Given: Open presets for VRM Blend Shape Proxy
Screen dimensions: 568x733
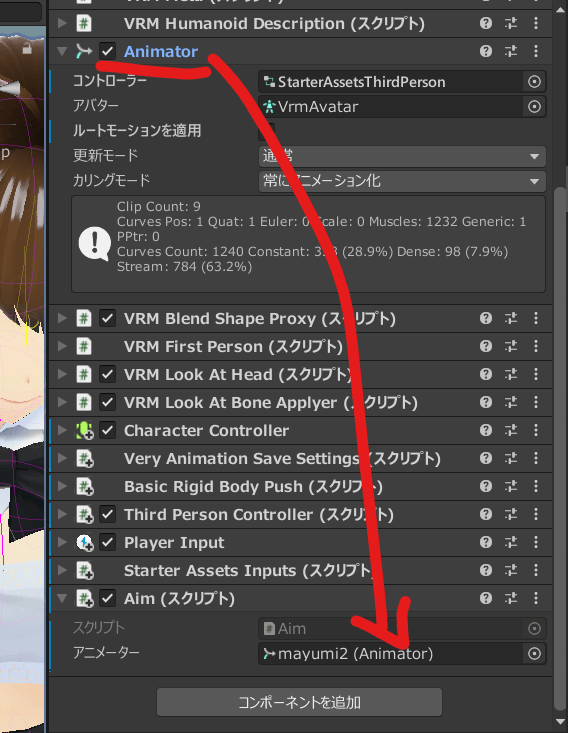Looking at the screenshot, I should pyautogui.click(x=511, y=318).
